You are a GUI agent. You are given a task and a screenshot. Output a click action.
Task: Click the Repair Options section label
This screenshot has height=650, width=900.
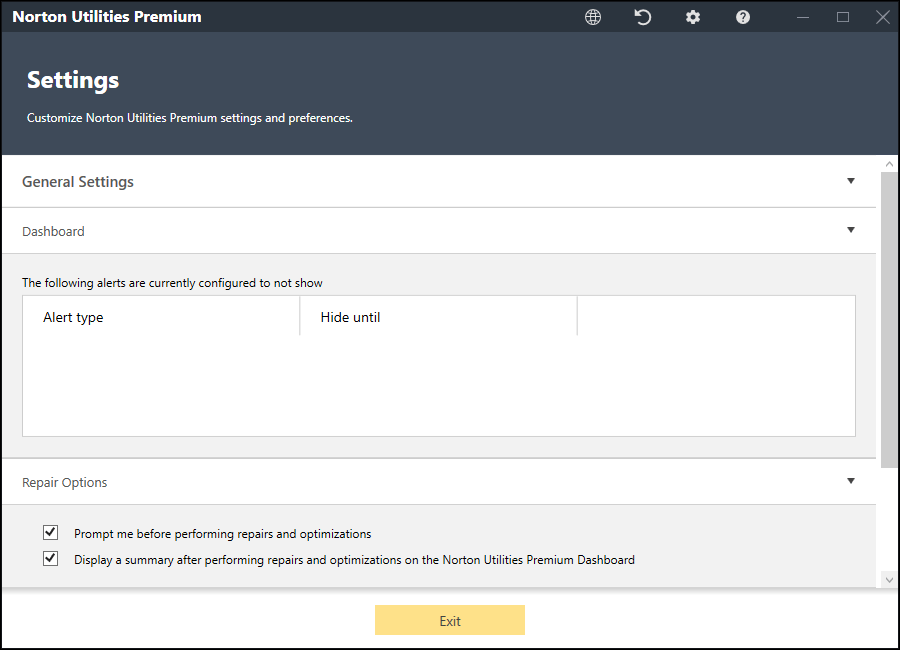tap(64, 482)
